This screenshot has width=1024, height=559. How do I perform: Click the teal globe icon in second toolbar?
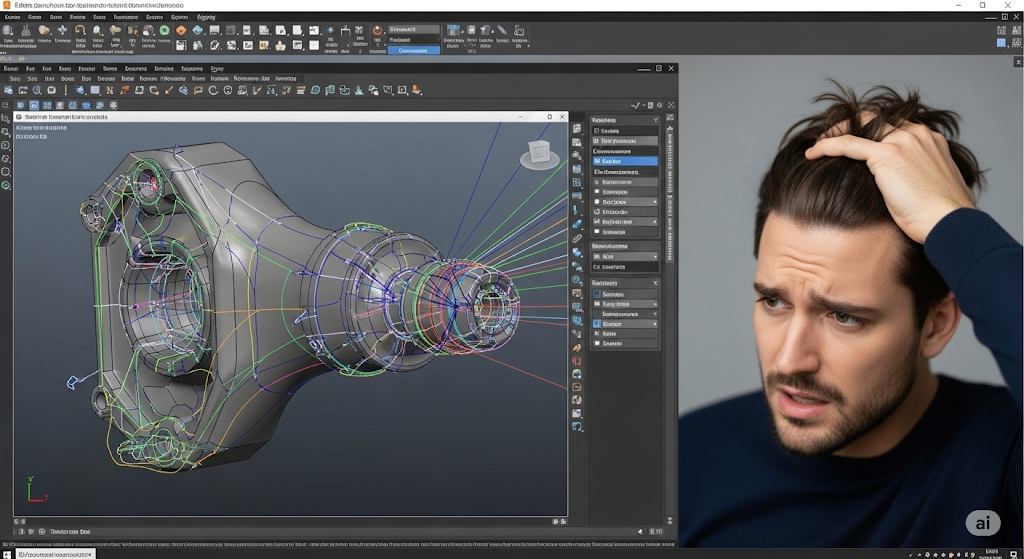[x=315, y=90]
